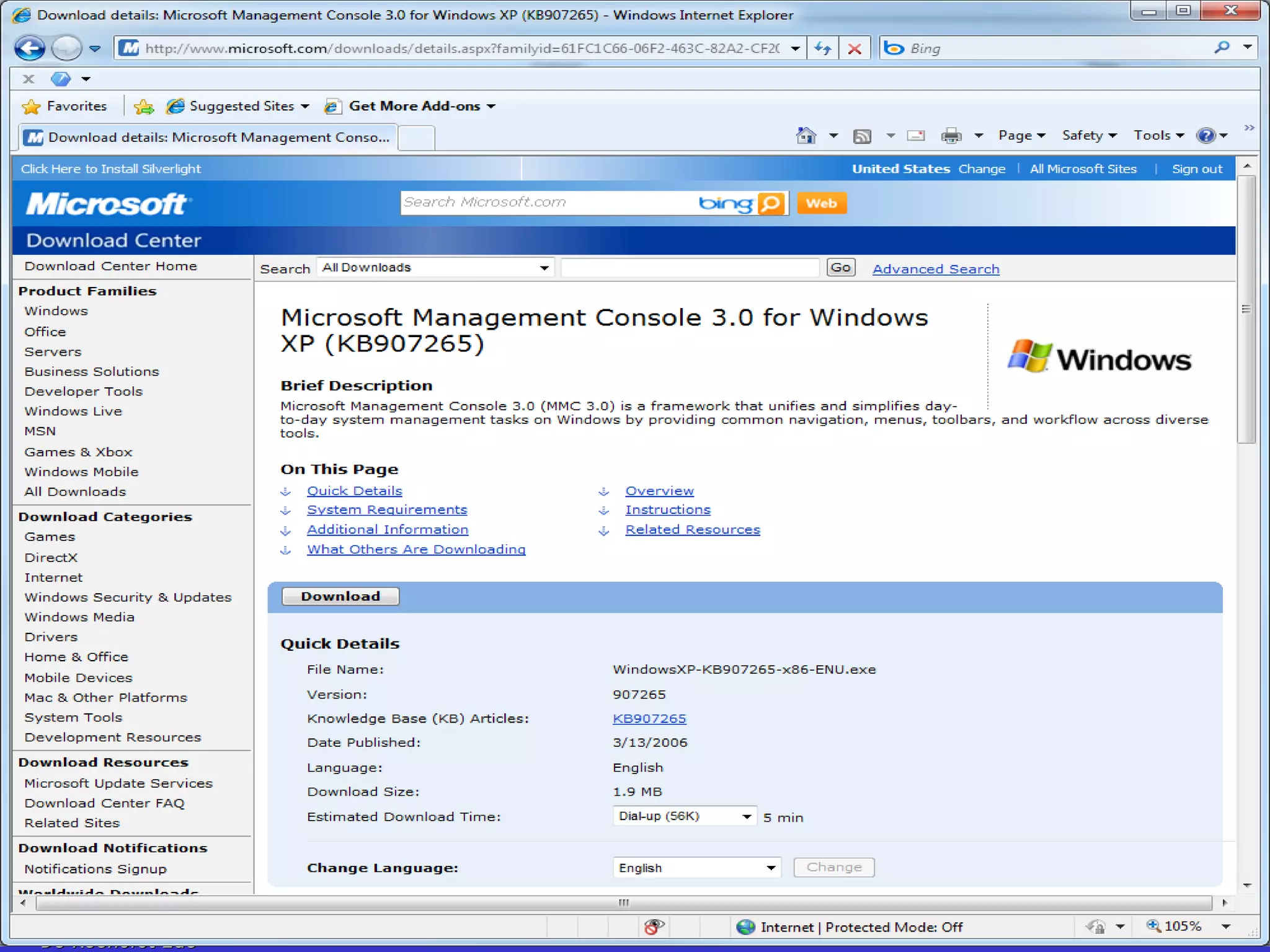Click the Microsoft logo
The height and width of the screenshot is (952, 1270).
click(x=109, y=204)
